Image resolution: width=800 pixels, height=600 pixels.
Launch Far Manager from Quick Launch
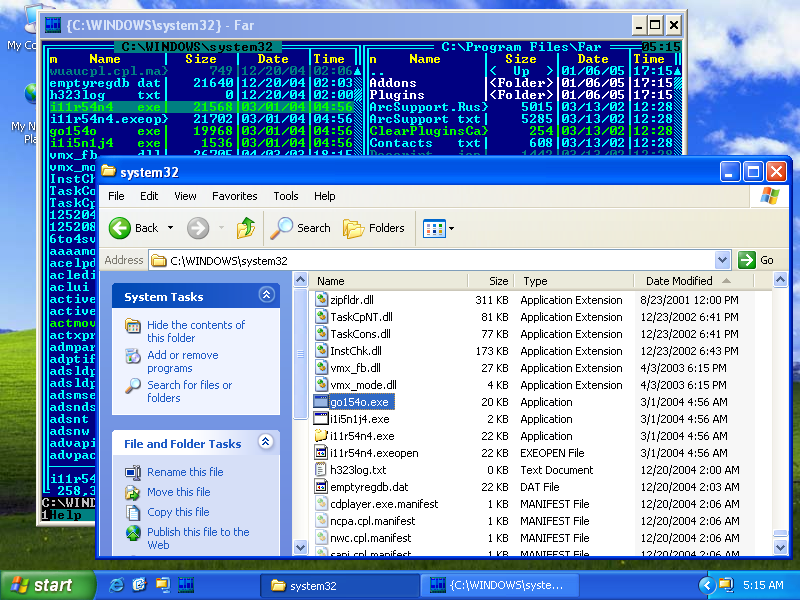coord(186,585)
